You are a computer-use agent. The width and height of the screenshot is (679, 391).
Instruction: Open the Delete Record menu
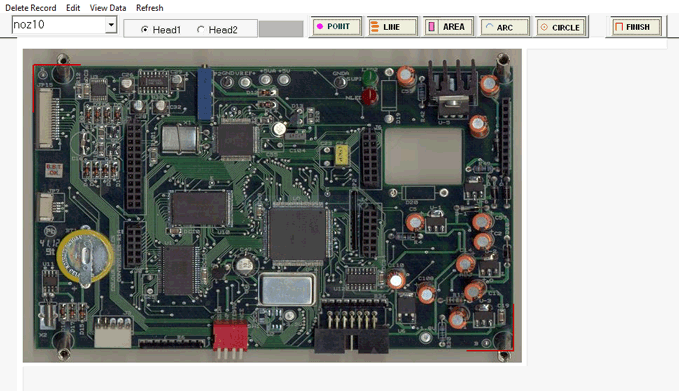31,8
